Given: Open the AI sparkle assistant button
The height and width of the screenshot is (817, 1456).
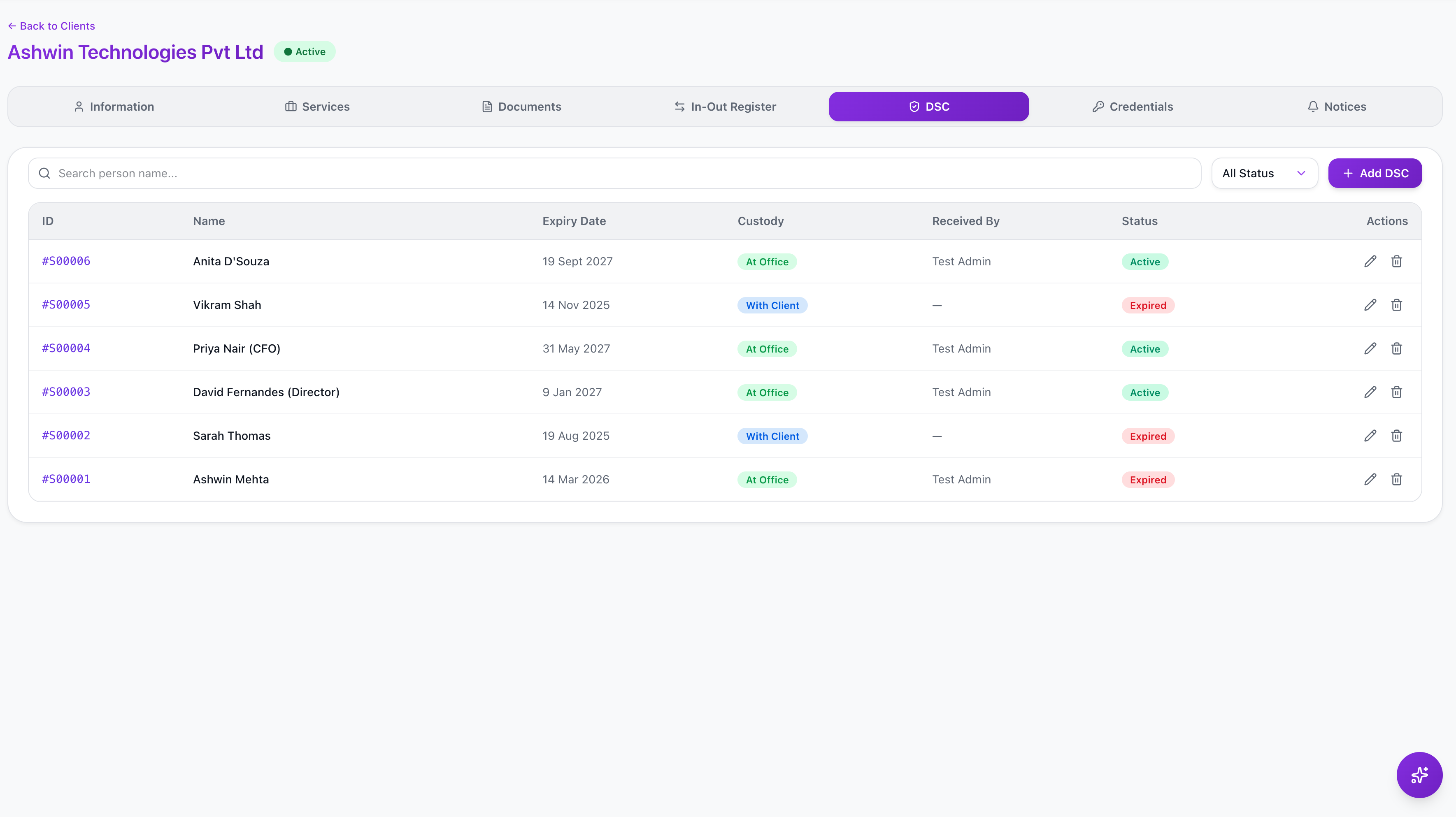Looking at the screenshot, I should [x=1419, y=775].
